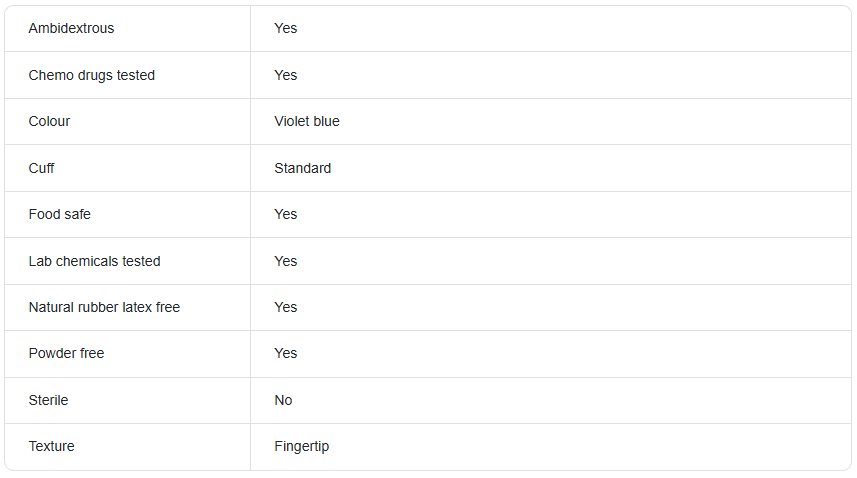The height and width of the screenshot is (478, 857).
Task: Select Yes value for Natural rubber latex free
Action: tap(285, 307)
